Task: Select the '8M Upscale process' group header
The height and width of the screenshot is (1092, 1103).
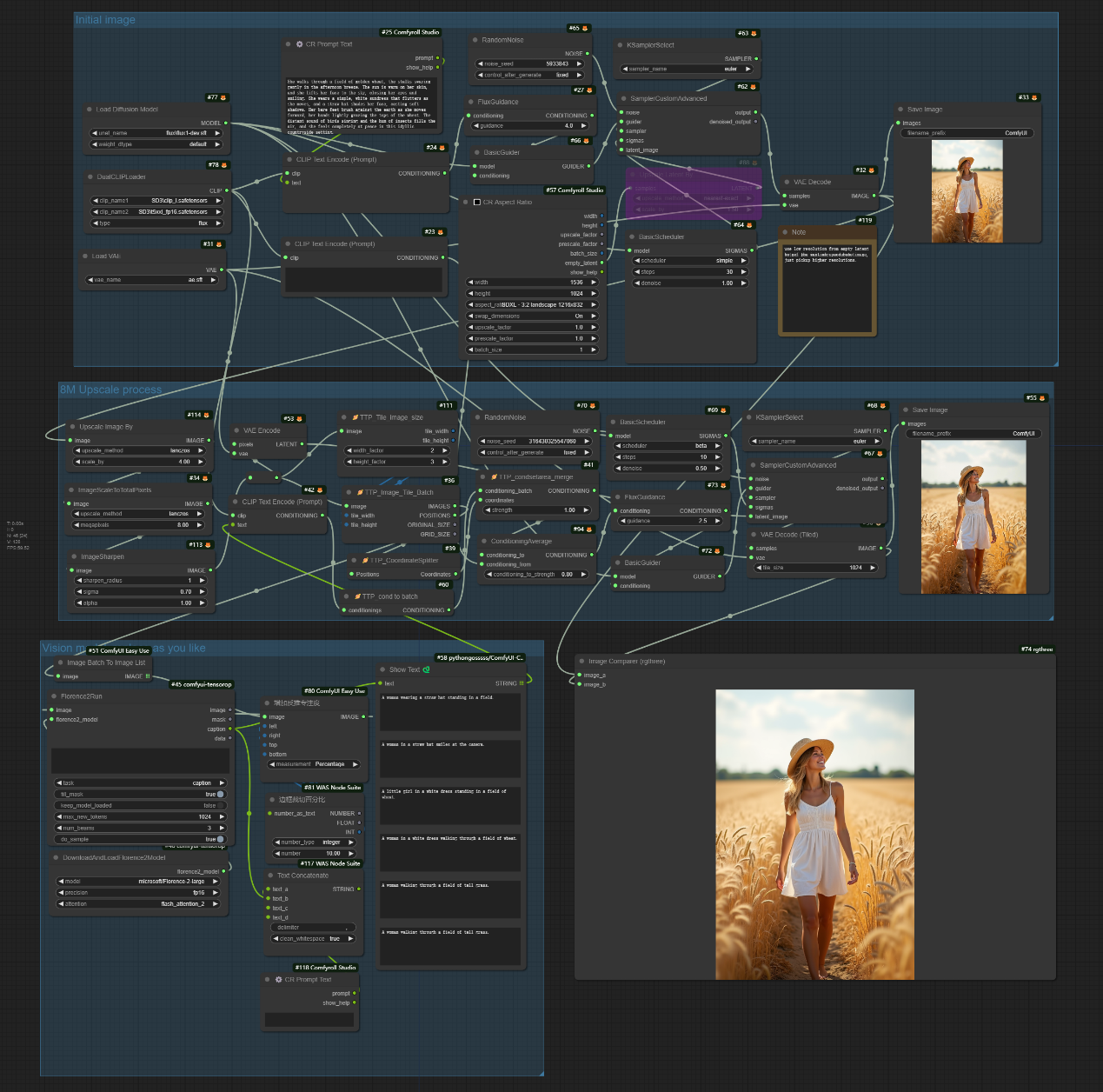Action: 110,390
